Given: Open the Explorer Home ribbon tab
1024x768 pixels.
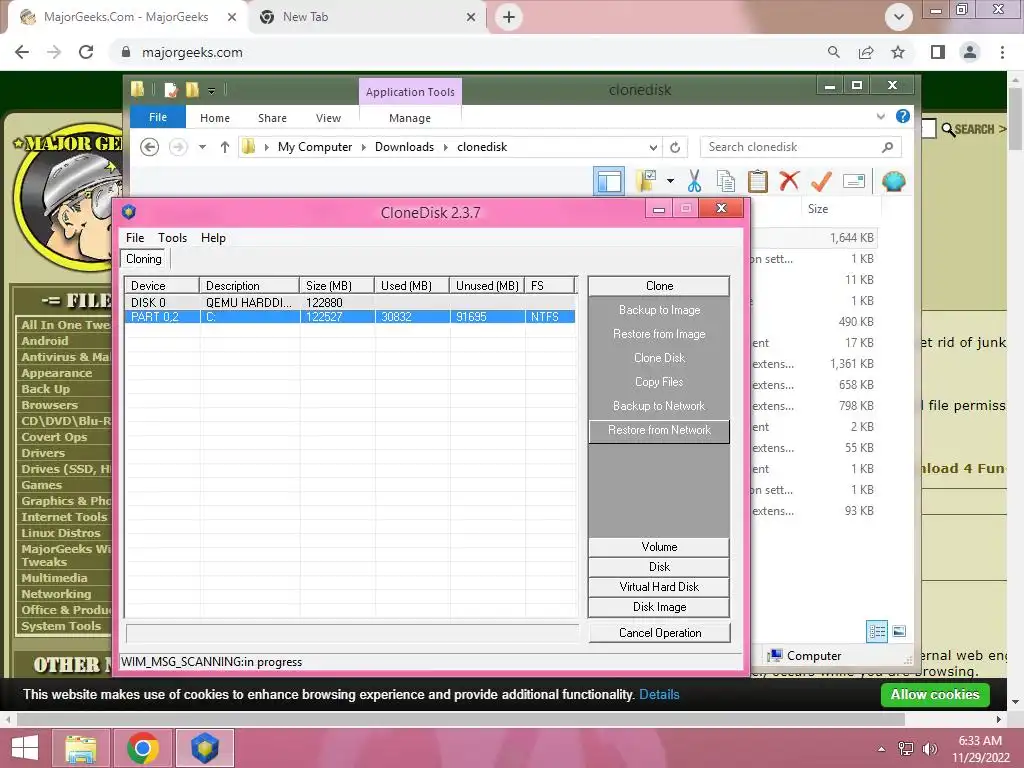Looking at the screenshot, I should (214, 118).
